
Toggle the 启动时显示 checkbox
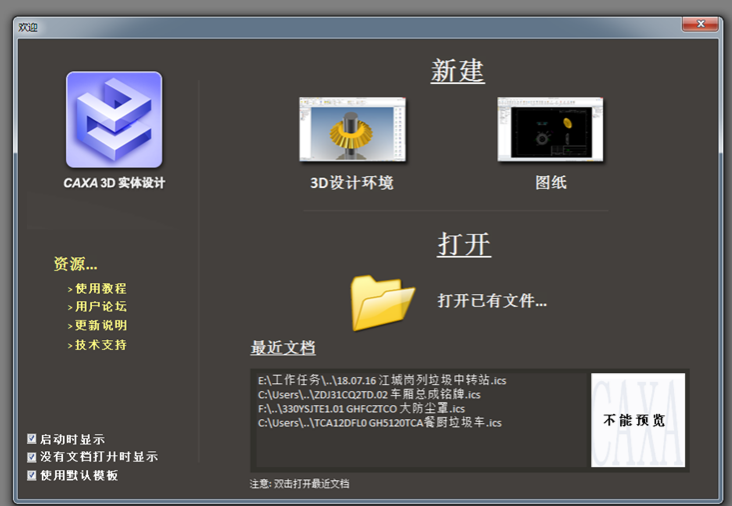(x=32, y=439)
